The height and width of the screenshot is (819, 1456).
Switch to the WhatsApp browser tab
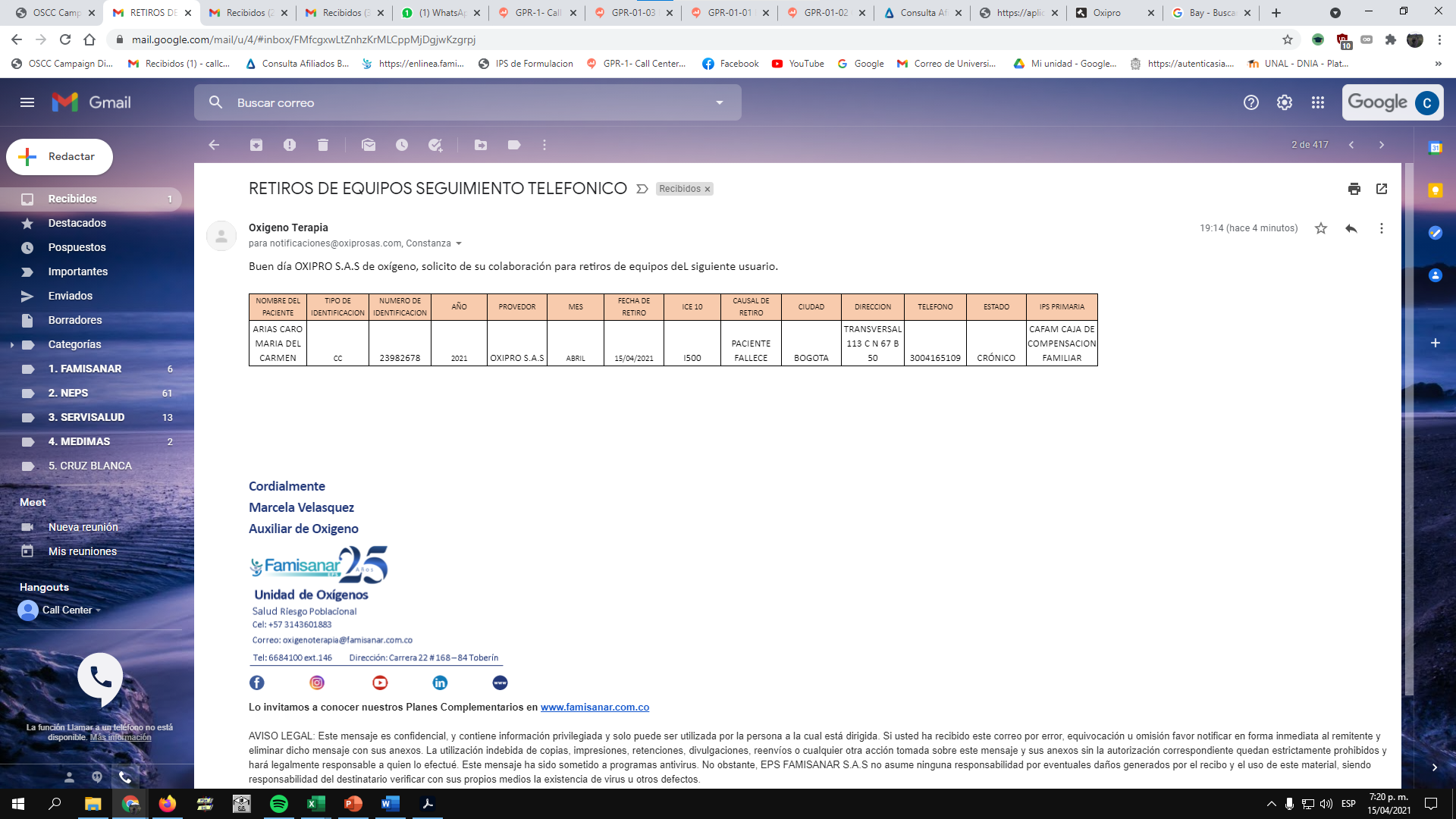tap(440, 13)
